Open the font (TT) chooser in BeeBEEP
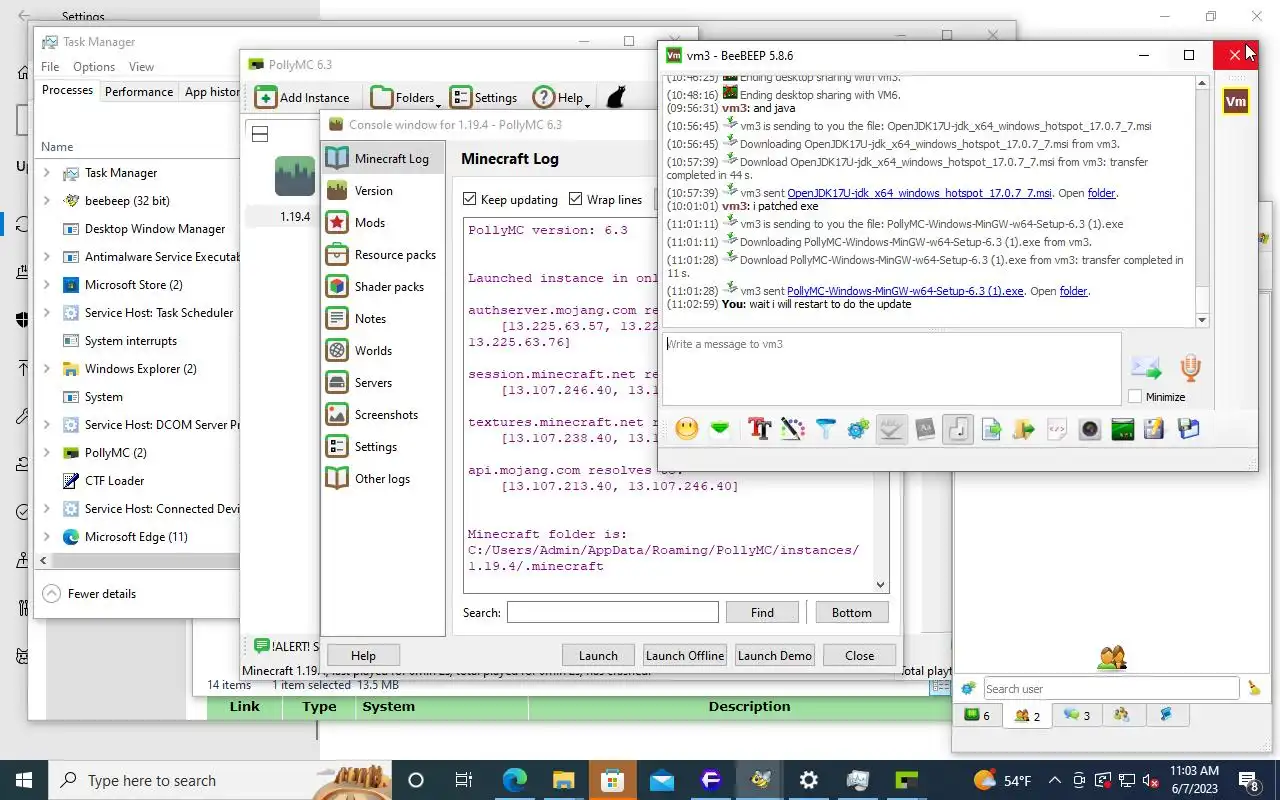Viewport: 1280px width, 800px height. [759, 429]
